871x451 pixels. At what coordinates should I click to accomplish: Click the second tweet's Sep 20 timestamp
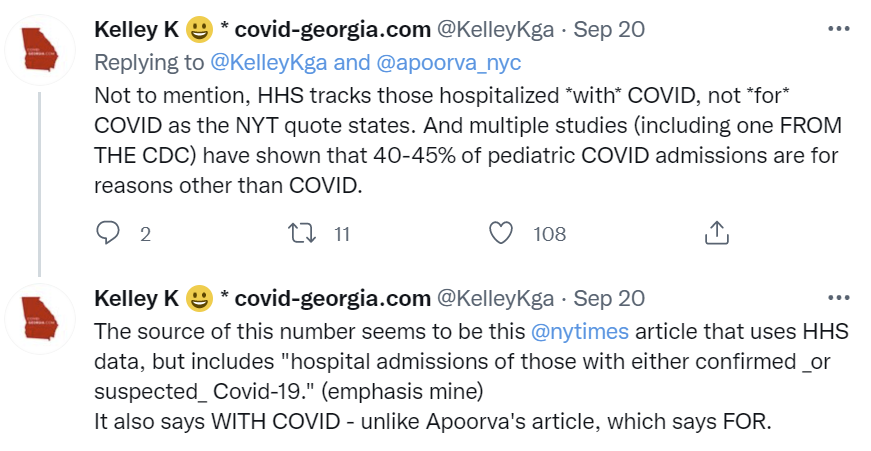(x=609, y=299)
